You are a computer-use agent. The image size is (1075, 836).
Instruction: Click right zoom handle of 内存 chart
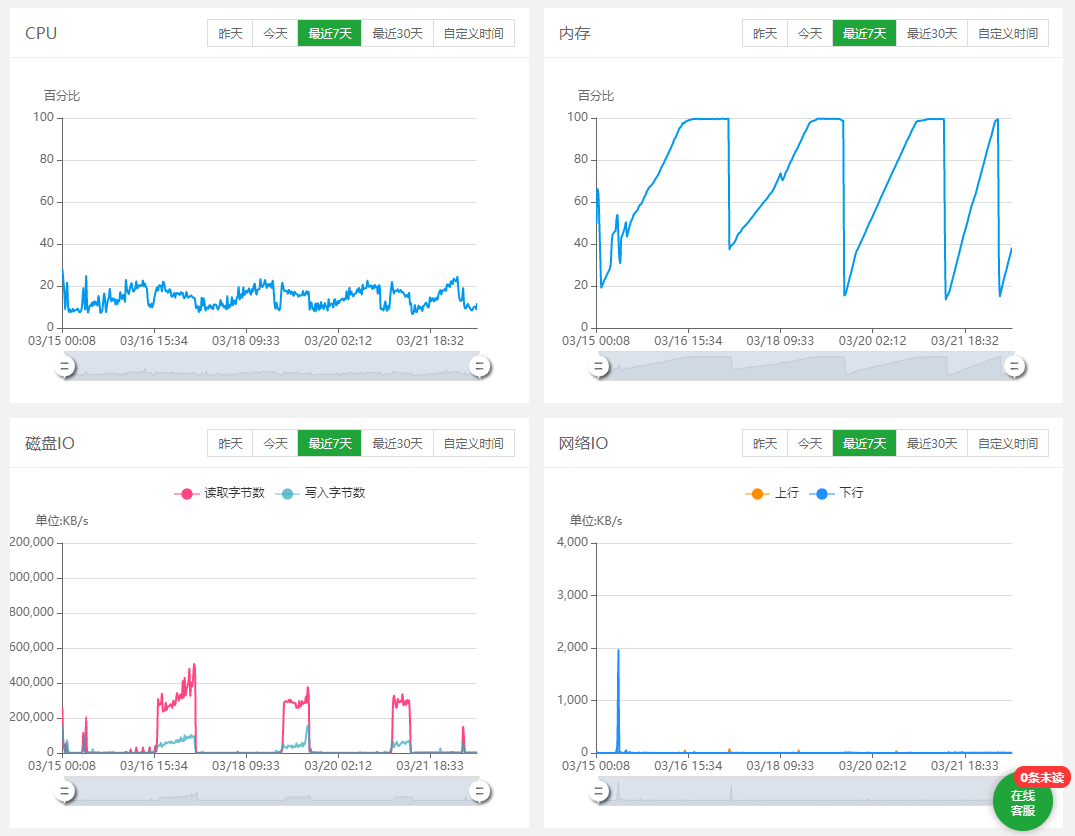pyautogui.click(x=1015, y=367)
